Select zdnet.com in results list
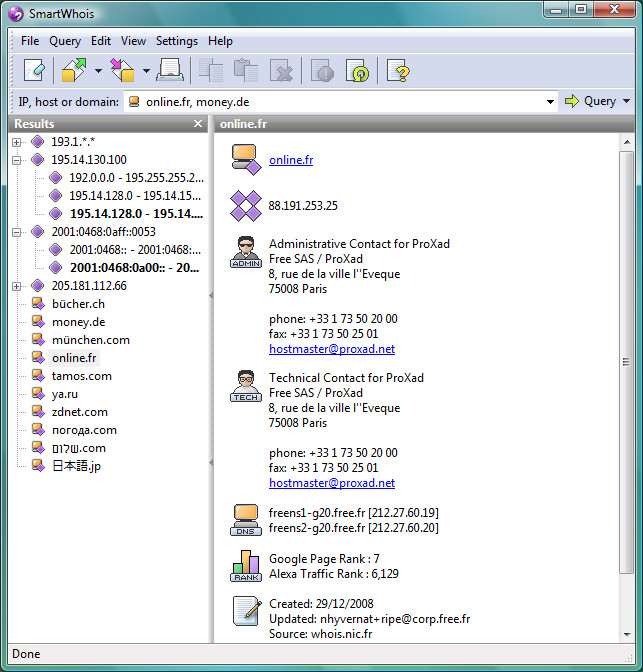 pyautogui.click(x=79, y=412)
